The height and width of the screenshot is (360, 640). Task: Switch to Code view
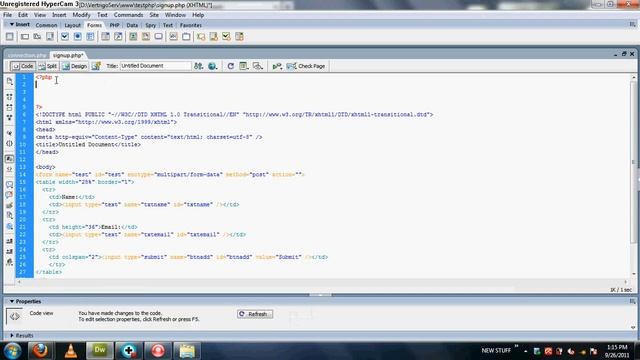(23, 66)
